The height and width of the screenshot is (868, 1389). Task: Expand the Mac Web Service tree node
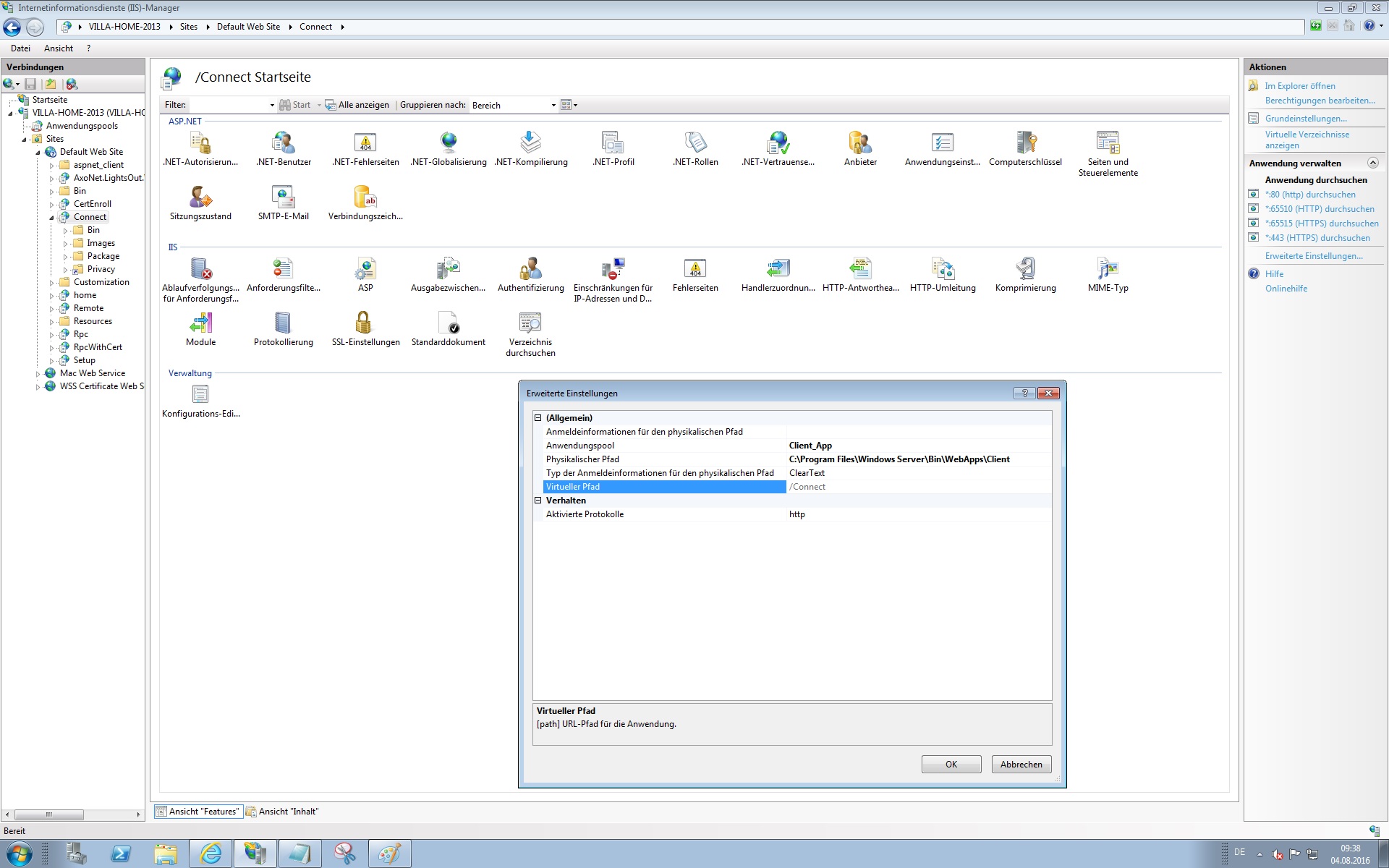pos(38,374)
